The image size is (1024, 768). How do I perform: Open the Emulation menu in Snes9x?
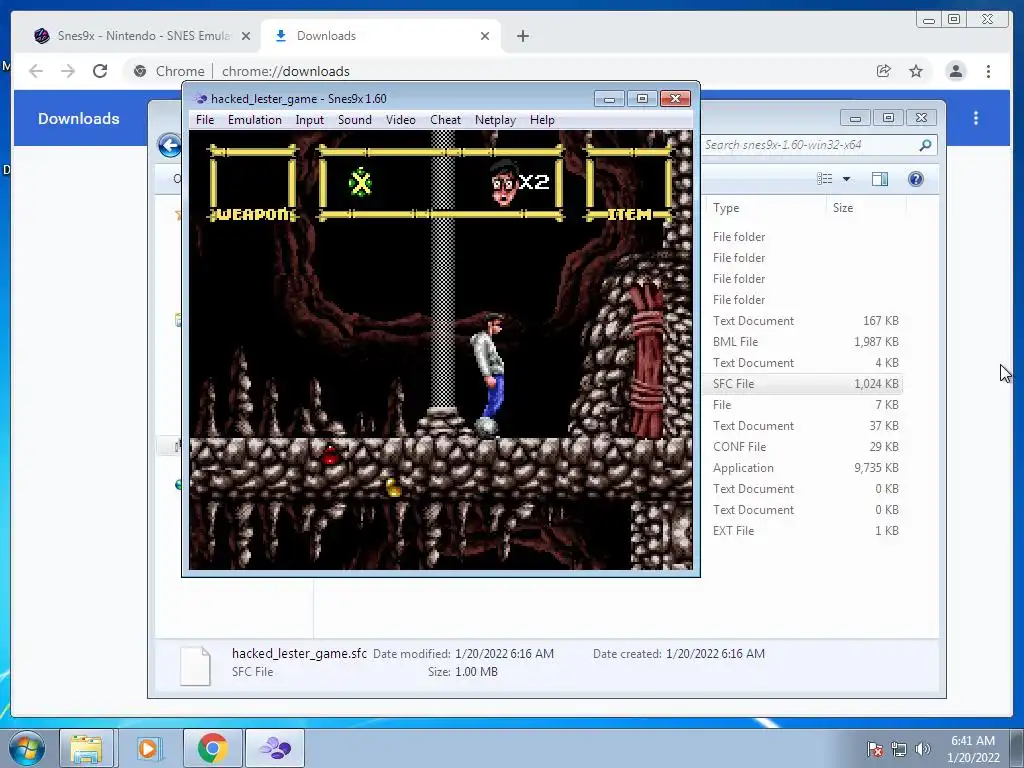tap(254, 120)
